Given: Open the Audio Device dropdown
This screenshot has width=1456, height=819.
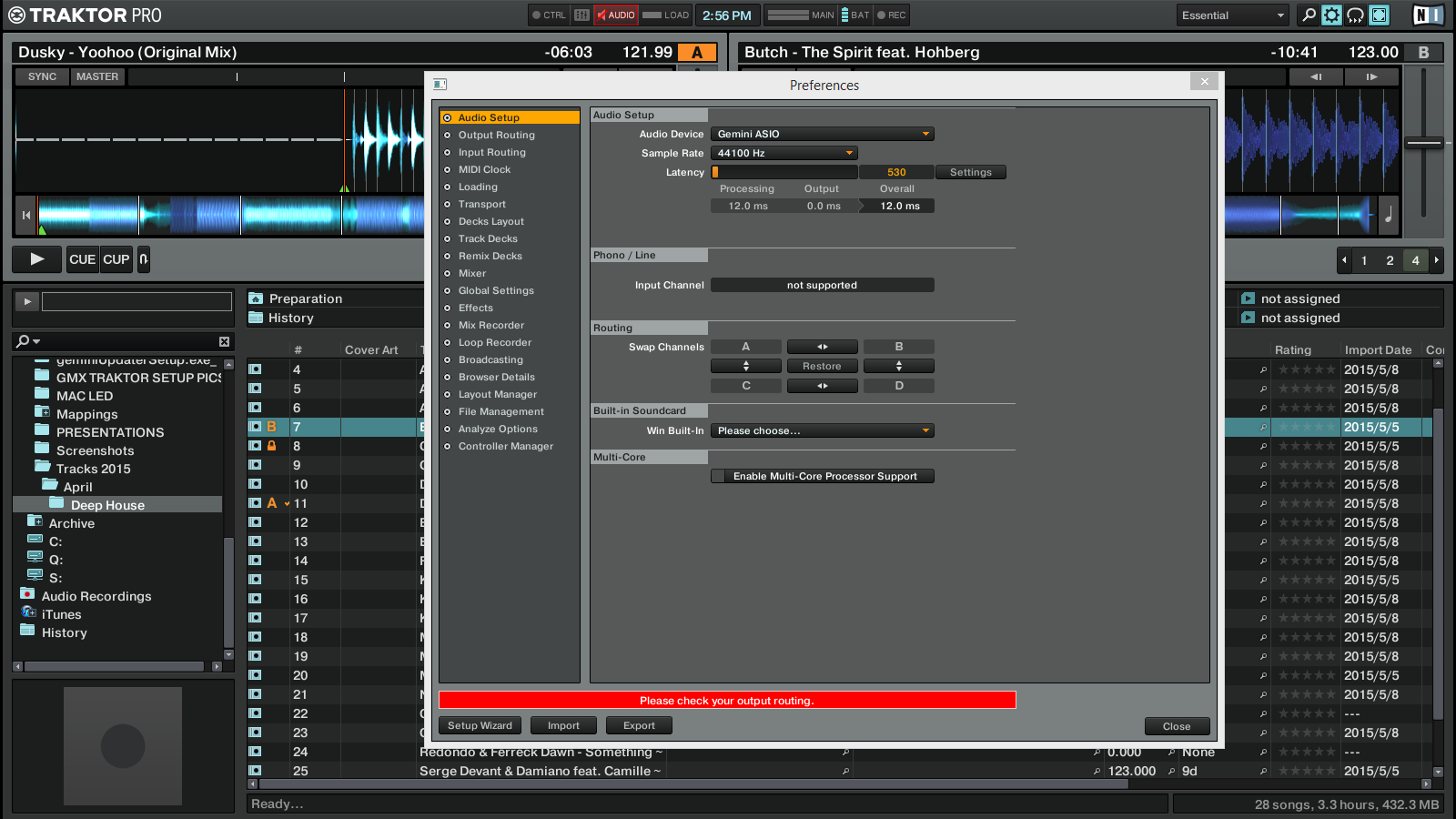Looking at the screenshot, I should [x=822, y=134].
